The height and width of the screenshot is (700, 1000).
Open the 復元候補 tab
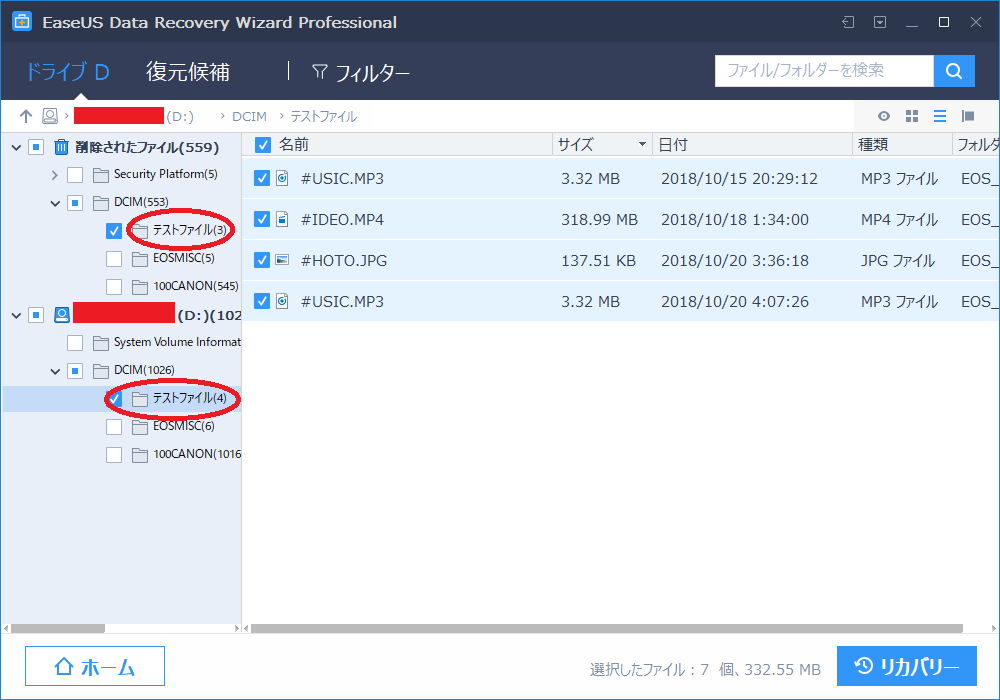pyautogui.click(x=188, y=72)
